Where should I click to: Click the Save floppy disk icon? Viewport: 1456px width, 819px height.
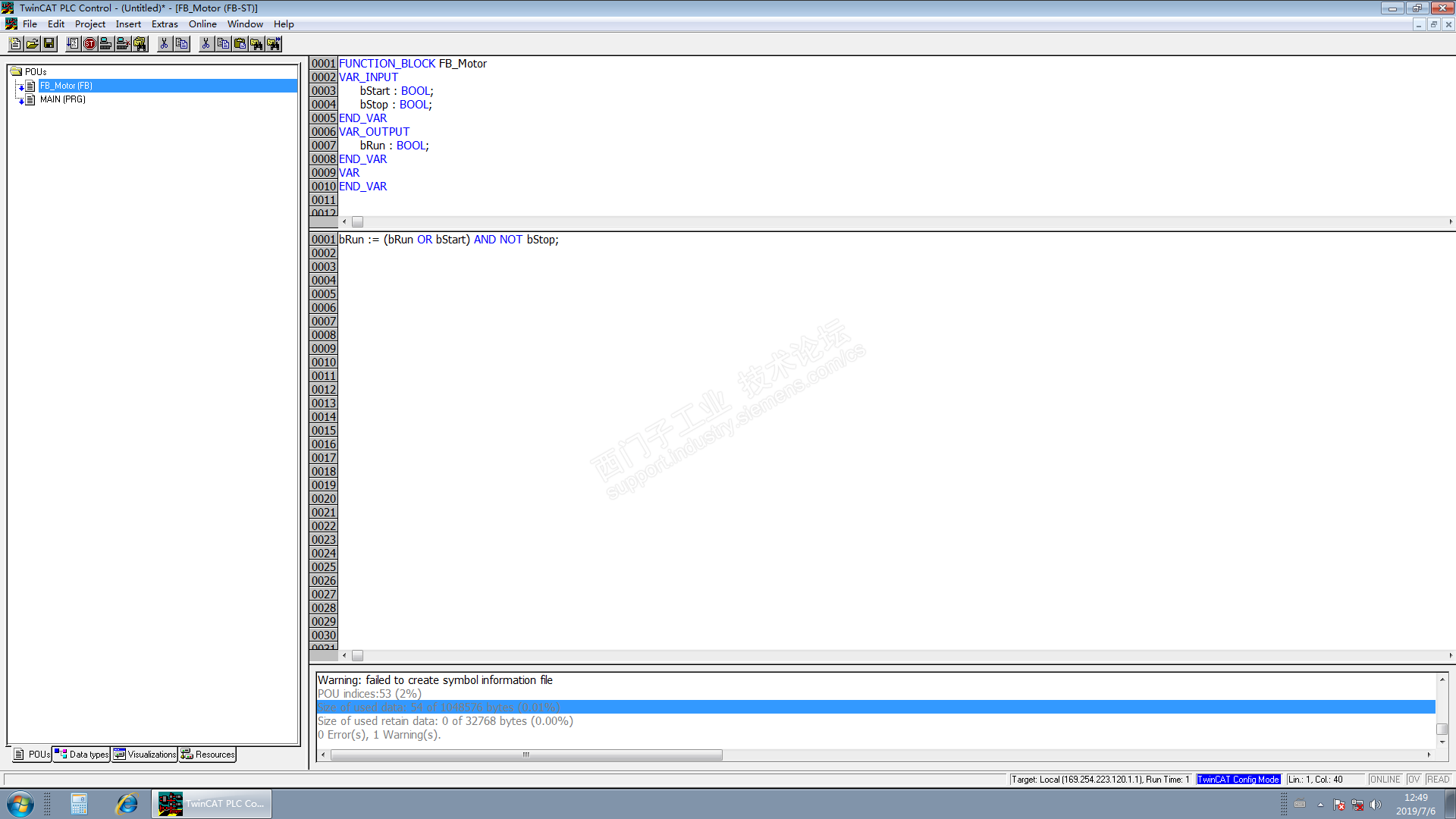tap(49, 44)
